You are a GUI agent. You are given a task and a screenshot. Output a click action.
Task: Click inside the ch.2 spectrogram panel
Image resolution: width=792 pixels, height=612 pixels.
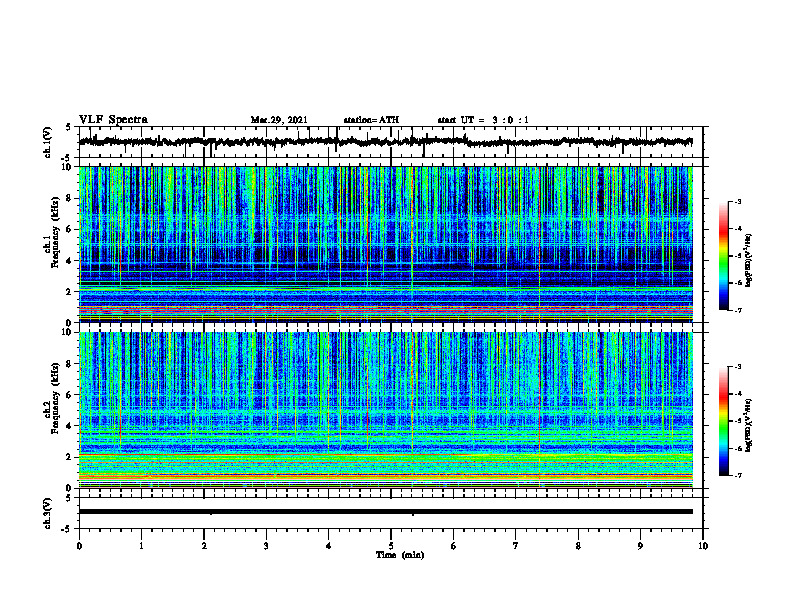click(386, 410)
